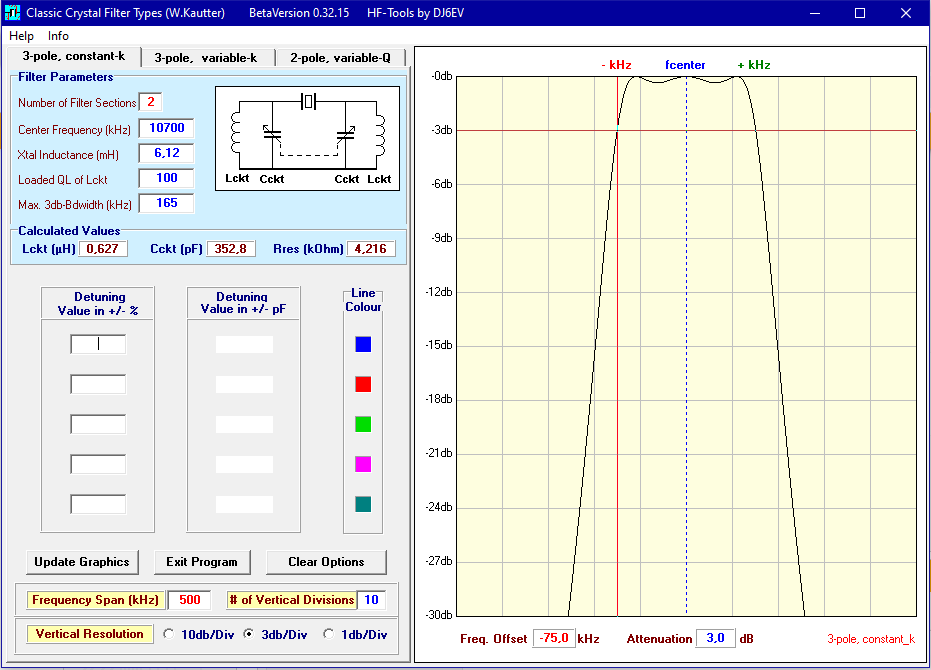Click the Exit Program button

click(202, 562)
